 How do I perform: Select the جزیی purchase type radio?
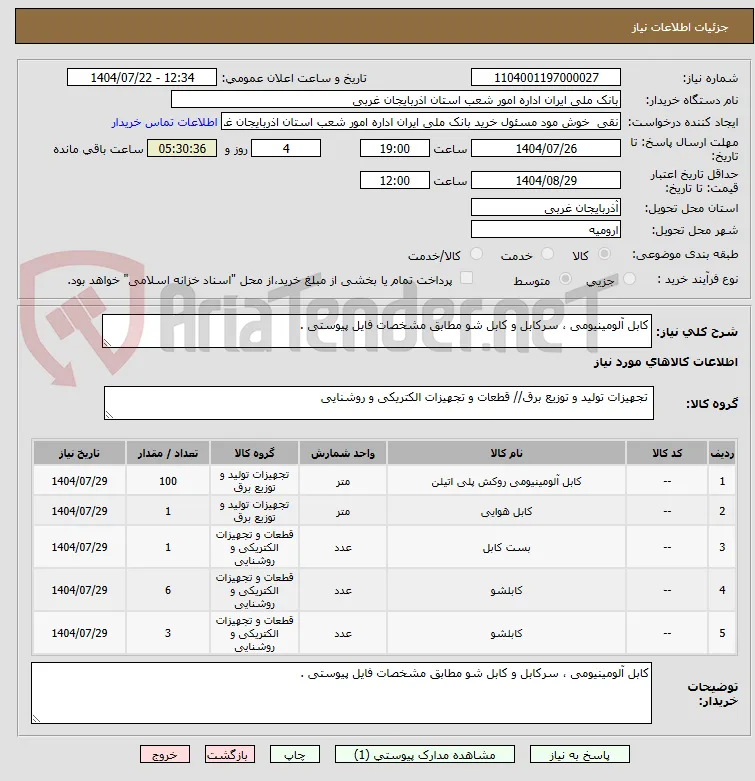point(629,278)
